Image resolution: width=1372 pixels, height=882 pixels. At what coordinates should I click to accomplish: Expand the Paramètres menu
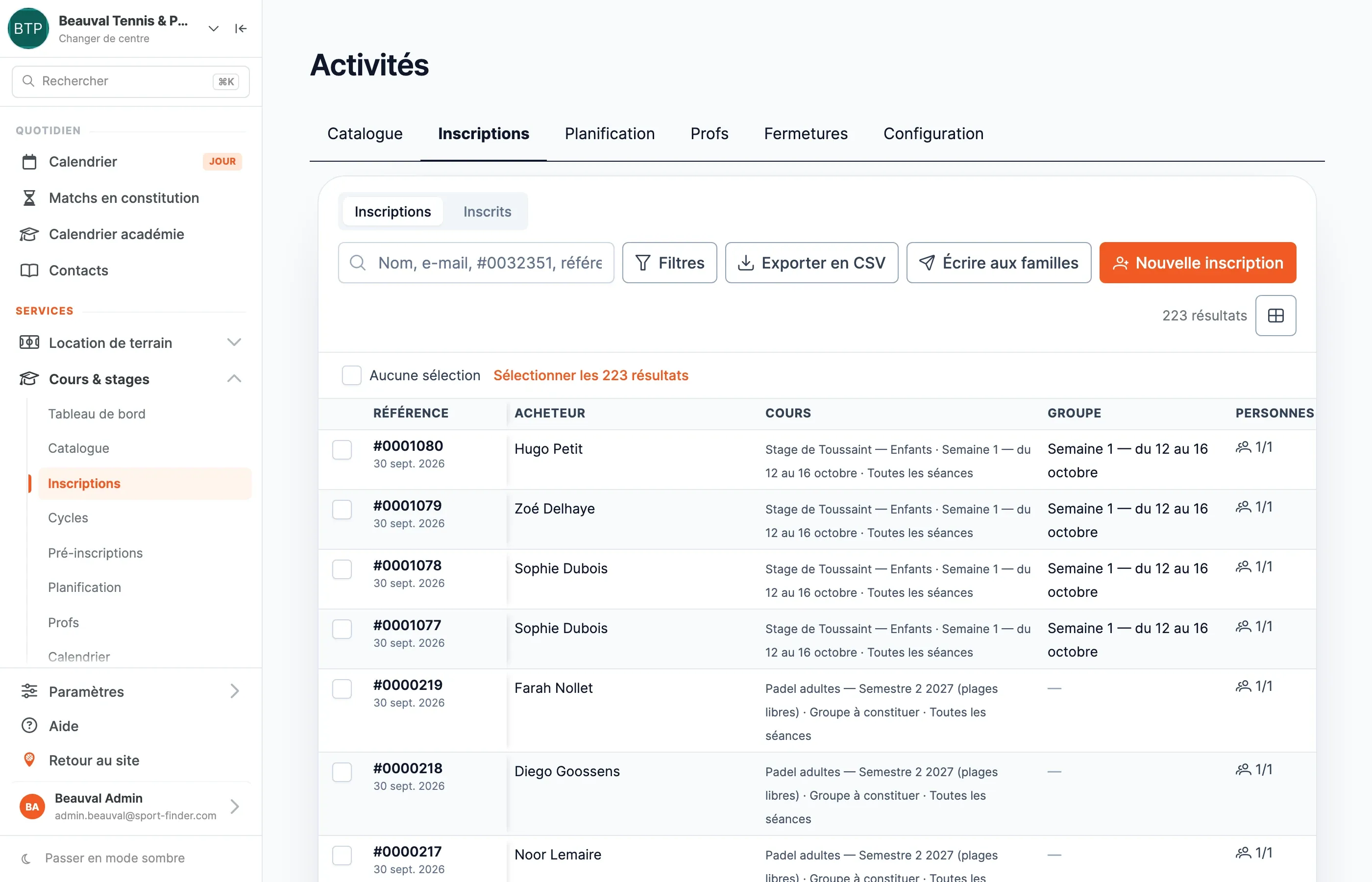234,691
